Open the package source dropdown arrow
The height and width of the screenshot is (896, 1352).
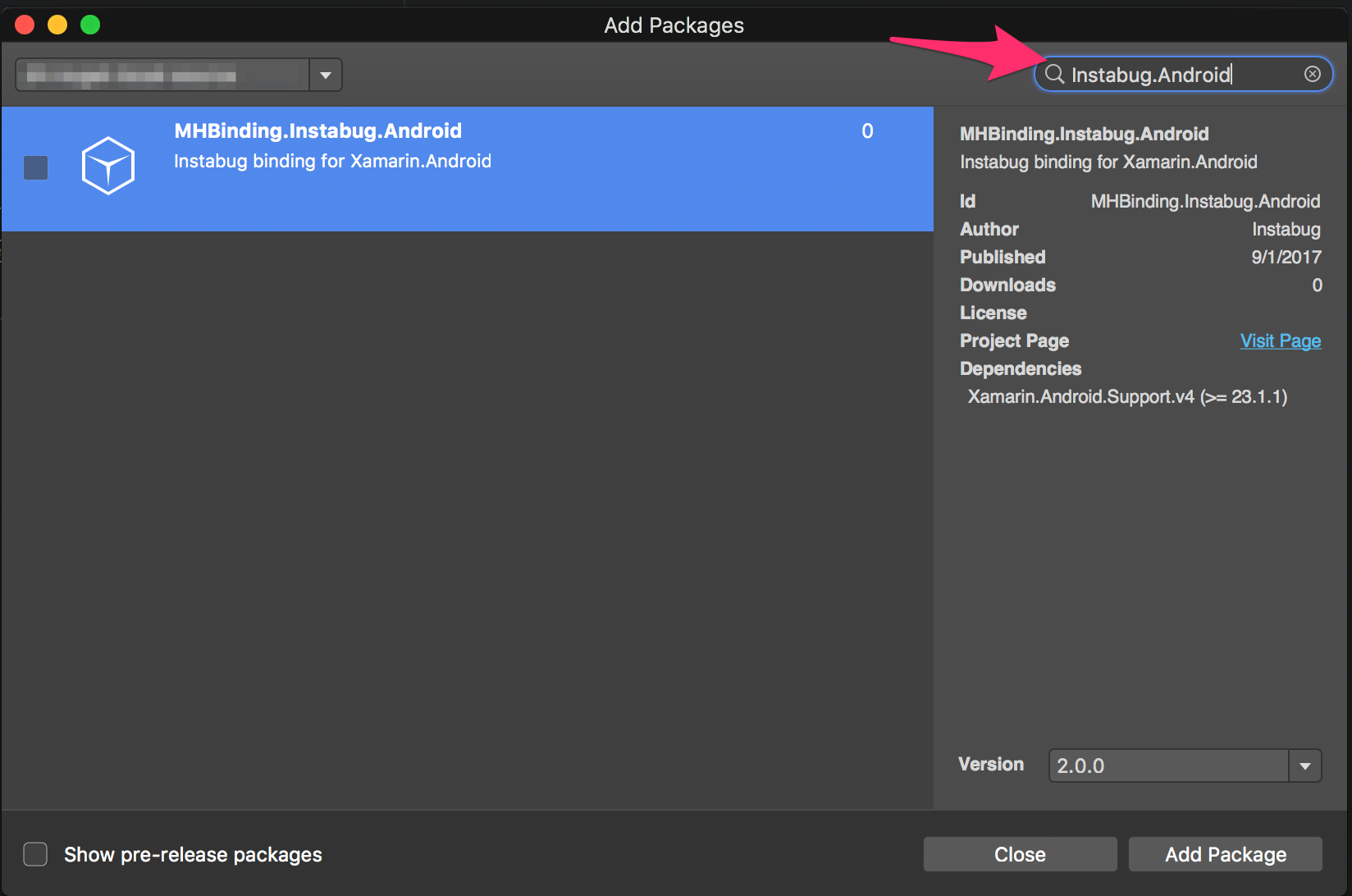tap(326, 75)
